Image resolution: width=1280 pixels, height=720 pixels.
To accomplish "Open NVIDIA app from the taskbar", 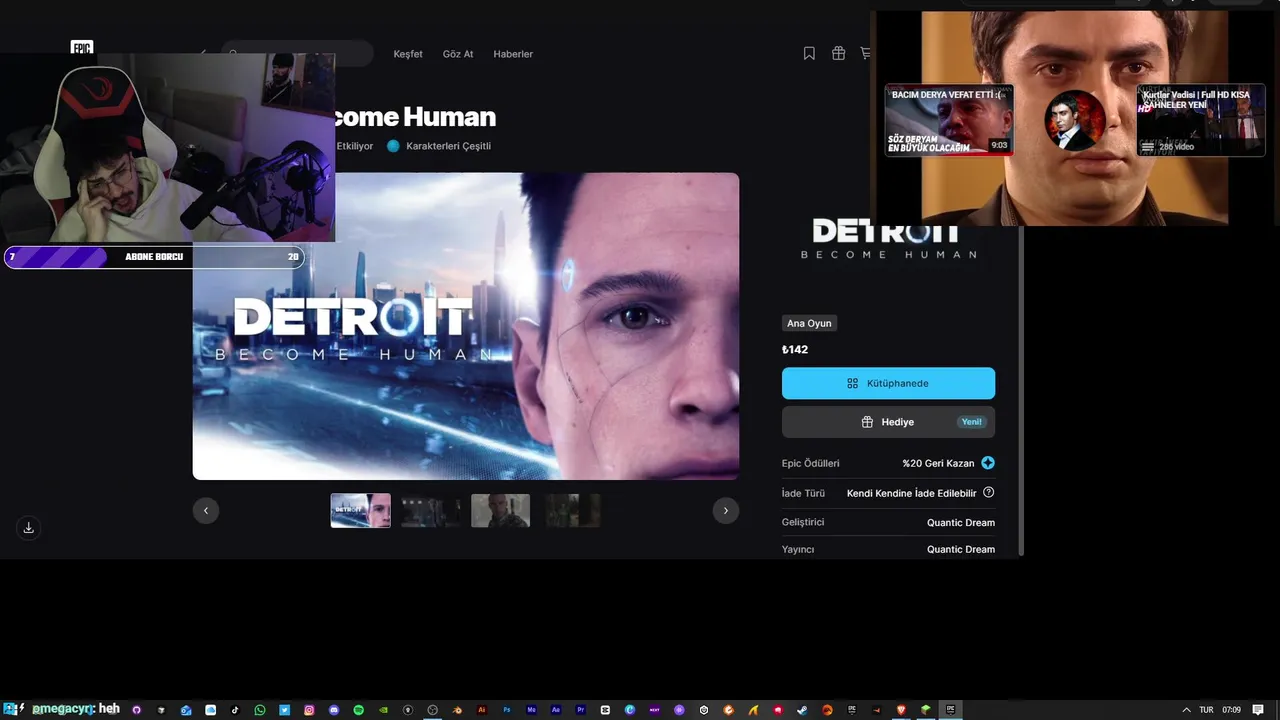I will (x=383, y=710).
